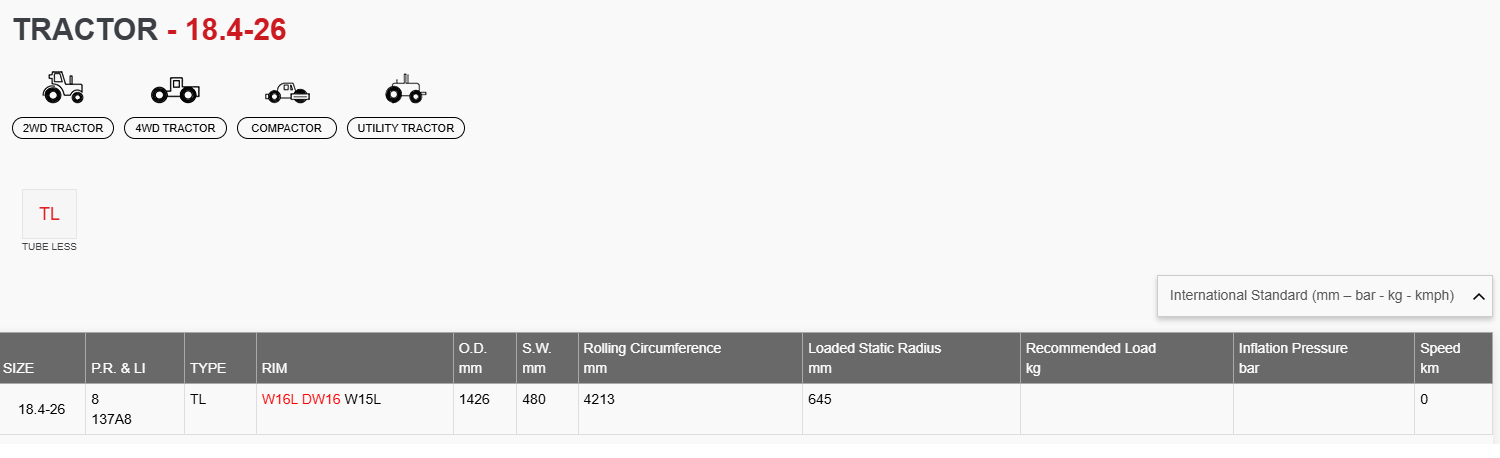Click the P.R. & LI column header
1500x458 pixels.
click(x=118, y=368)
